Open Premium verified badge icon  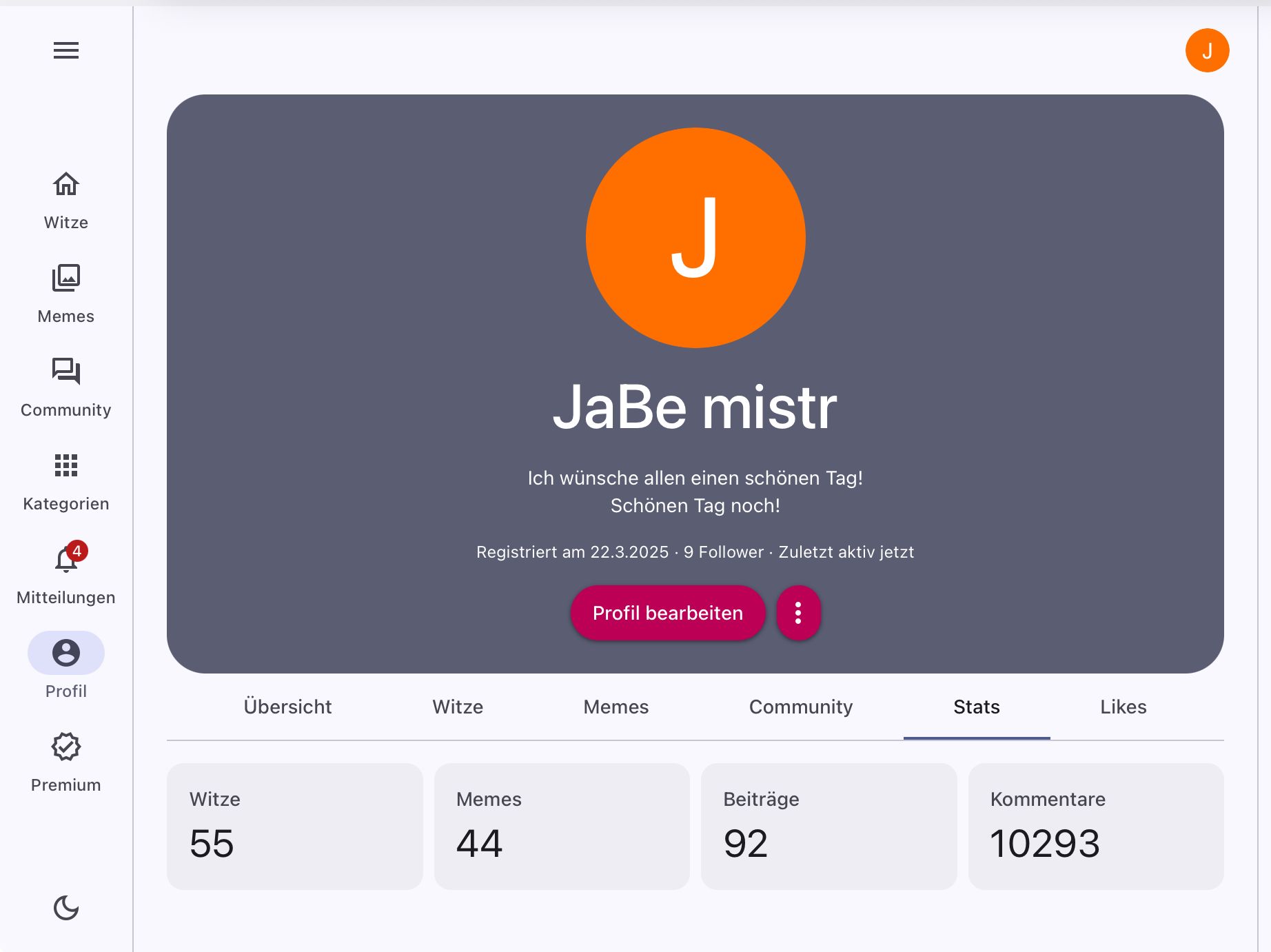tap(66, 747)
